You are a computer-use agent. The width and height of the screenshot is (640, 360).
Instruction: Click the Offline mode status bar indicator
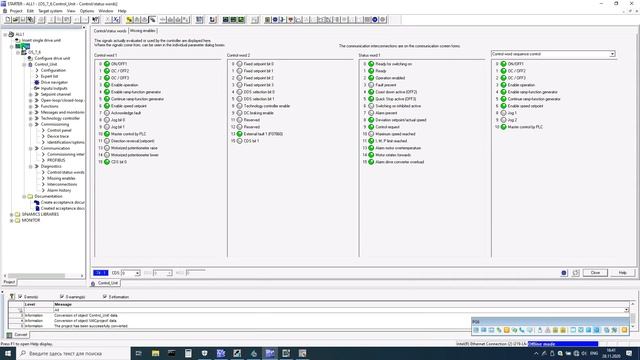[x=563, y=344]
